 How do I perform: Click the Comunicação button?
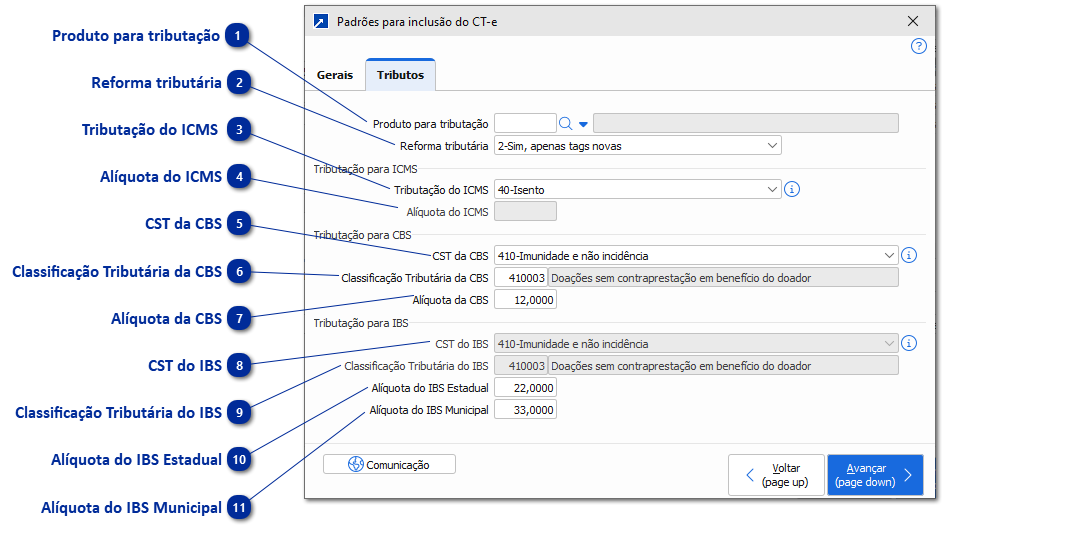[x=389, y=464]
